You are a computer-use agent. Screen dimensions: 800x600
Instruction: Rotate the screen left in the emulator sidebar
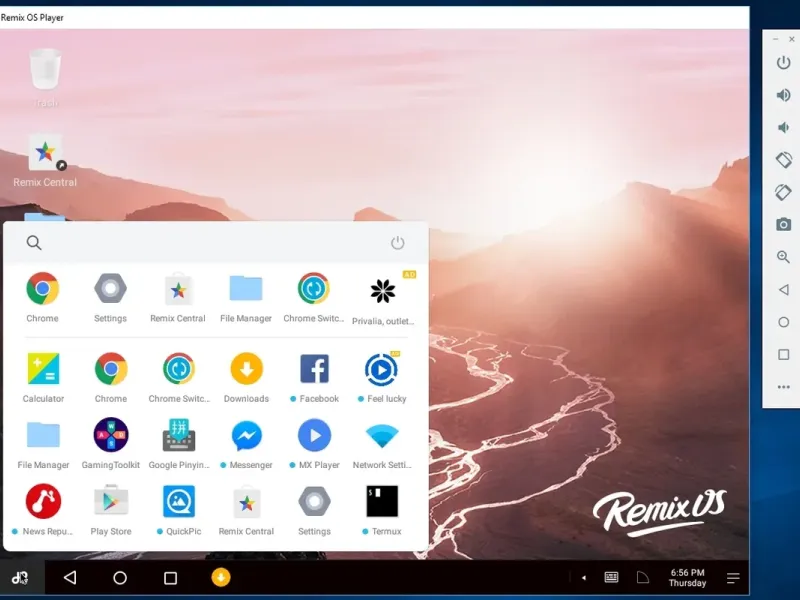click(784, 160)
